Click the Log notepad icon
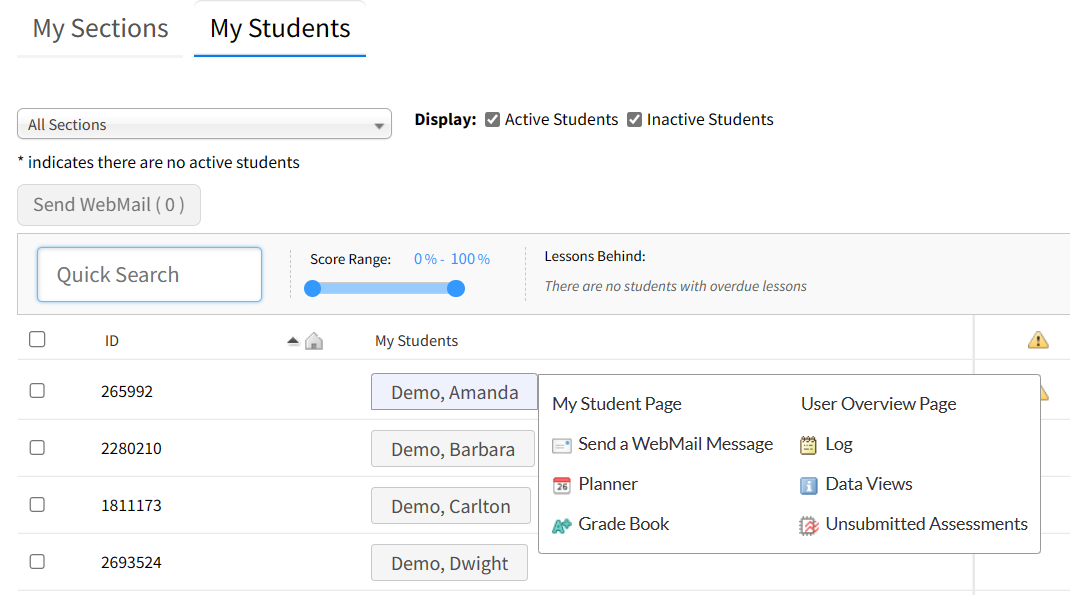 point(809,445)
